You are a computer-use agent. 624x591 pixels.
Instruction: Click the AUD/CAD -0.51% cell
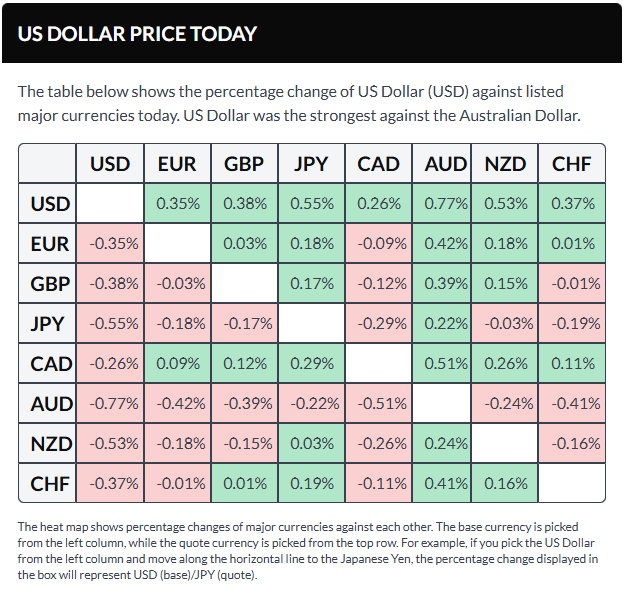coord(377,403)
